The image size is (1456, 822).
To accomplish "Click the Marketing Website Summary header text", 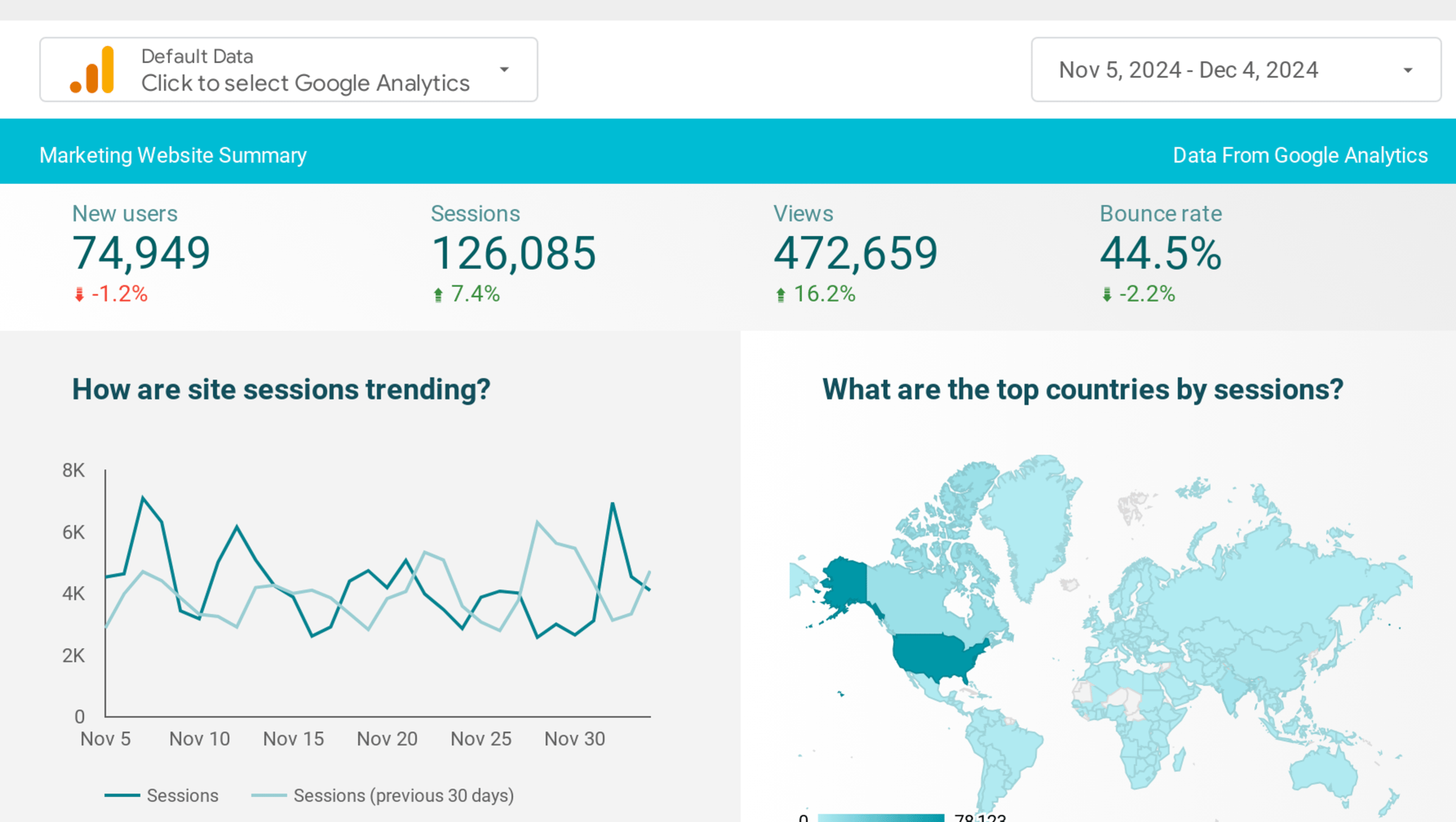I will (x=173, y=156).
